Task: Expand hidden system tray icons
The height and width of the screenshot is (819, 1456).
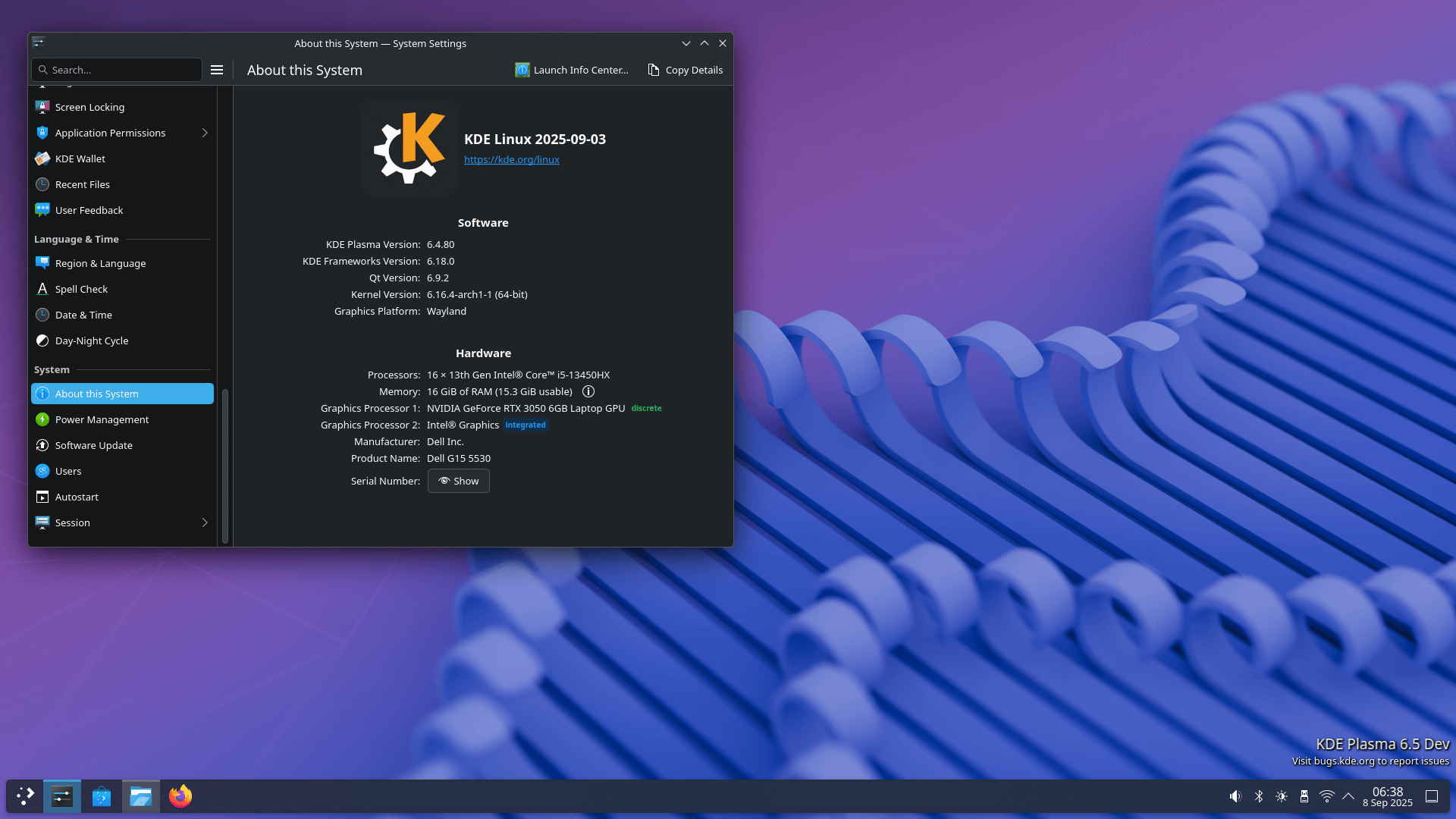Action: (1348, 796)
